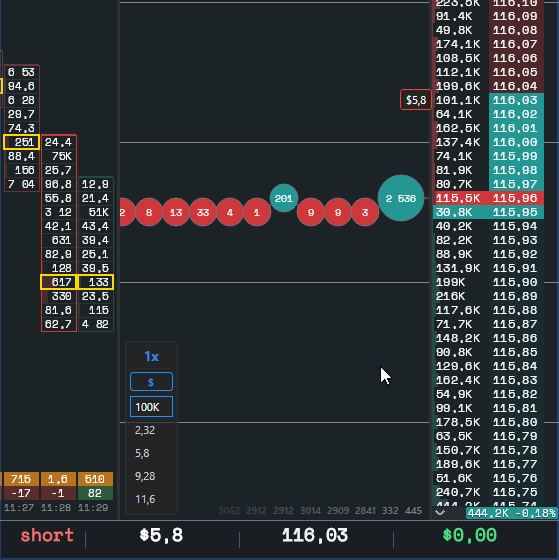Image resolution: width=559 pixels, height=560 pixels.
Task: Click the large teal 2 536 trade bubble
Action: [401, 198]
